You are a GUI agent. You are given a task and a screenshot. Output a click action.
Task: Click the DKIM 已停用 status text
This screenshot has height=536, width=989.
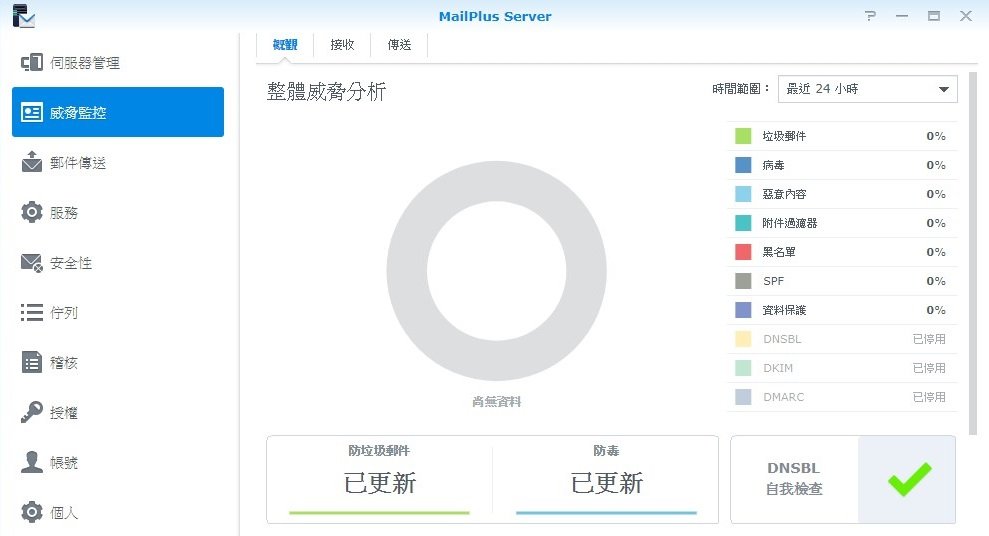929,368
